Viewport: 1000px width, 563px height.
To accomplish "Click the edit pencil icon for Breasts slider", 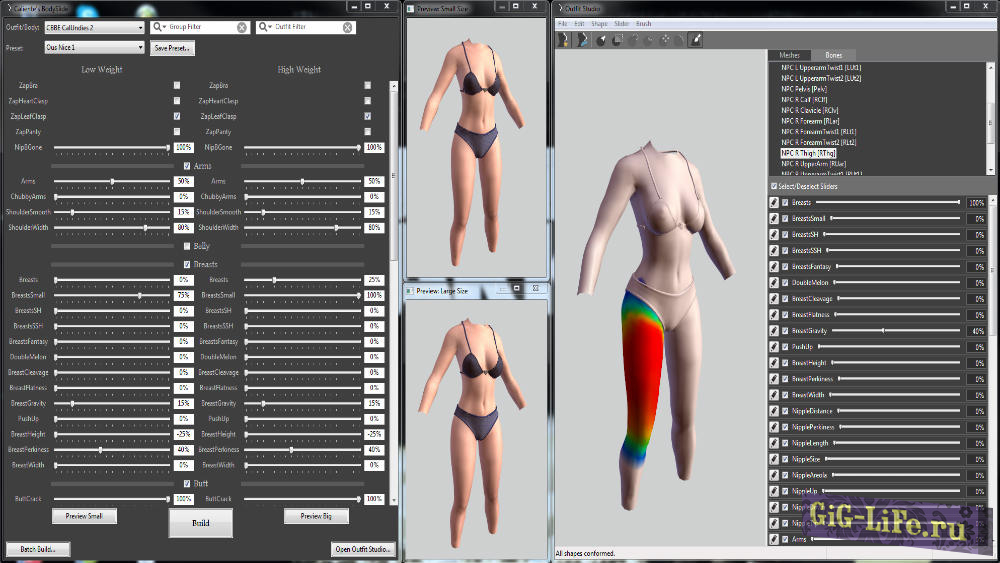I will point(774,203).
